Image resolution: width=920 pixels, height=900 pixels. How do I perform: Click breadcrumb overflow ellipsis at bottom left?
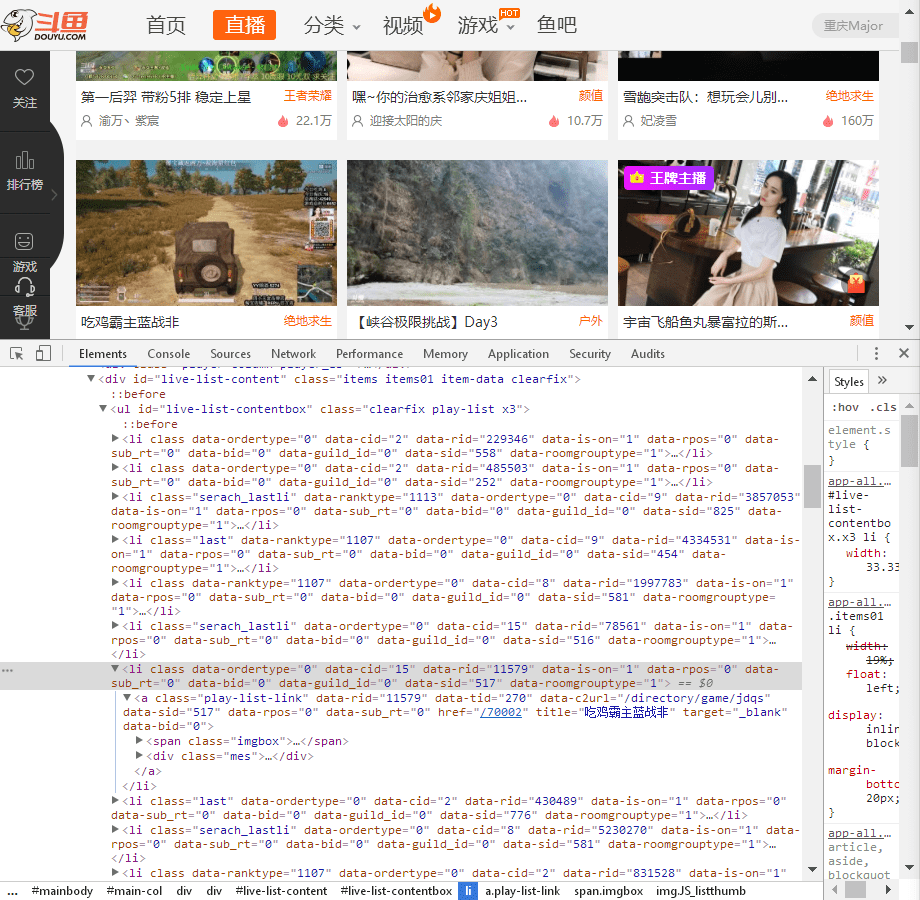(x=12, y=891)
